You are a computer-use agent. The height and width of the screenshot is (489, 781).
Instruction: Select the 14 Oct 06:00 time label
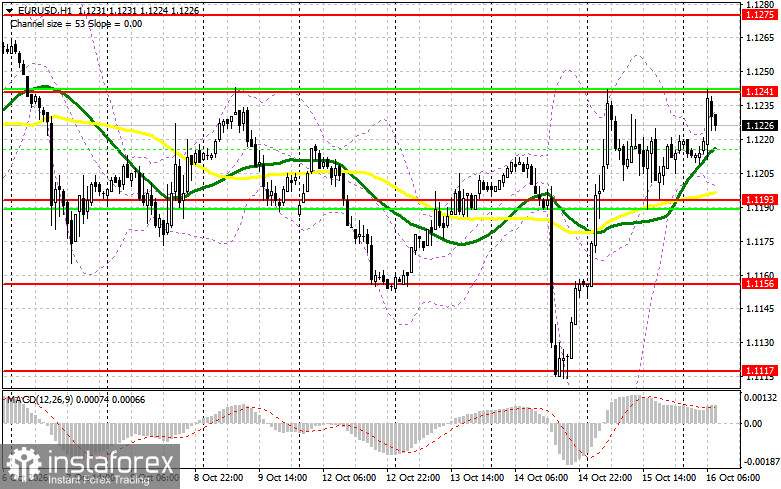pyautogui.click(x=541, y=478)
